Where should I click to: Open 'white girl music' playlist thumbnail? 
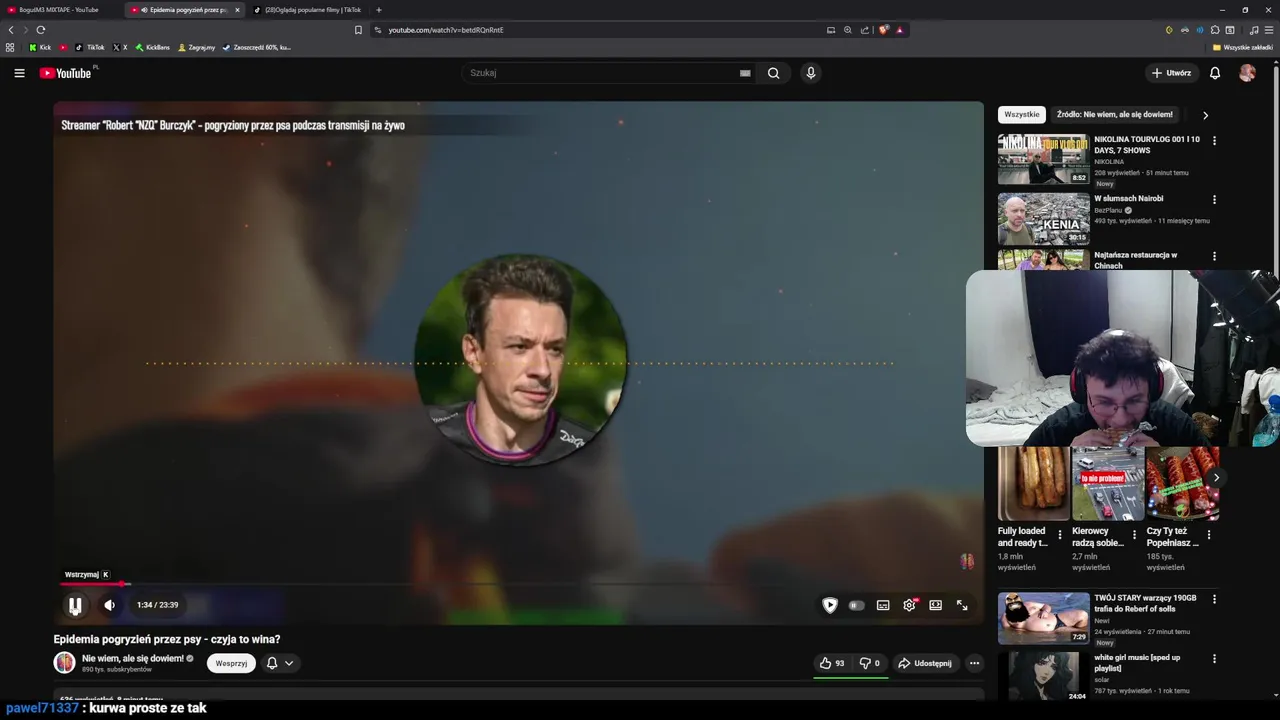click(1043, 676)
